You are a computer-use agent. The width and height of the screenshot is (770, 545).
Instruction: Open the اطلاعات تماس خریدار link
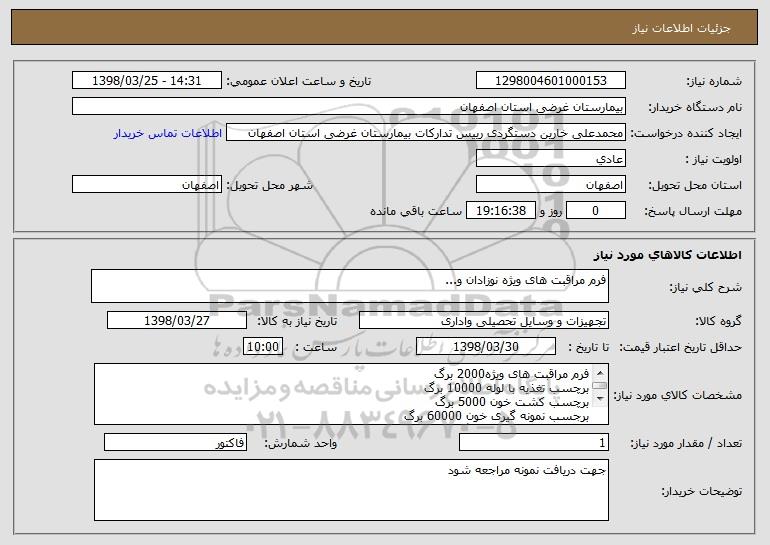(167, 133)
